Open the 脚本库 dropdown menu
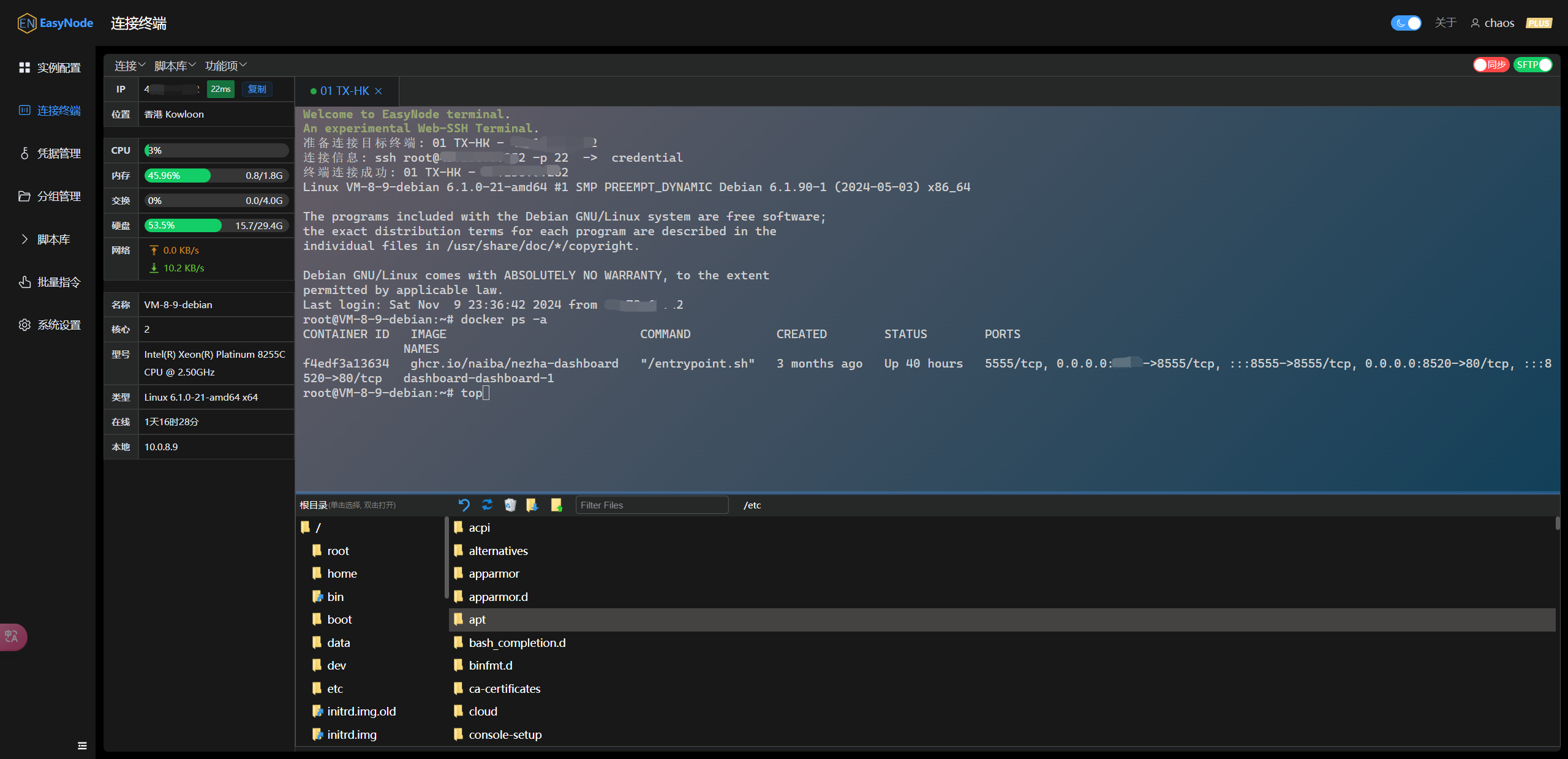This screenshot has width=1568, height=759. point(175,66)
